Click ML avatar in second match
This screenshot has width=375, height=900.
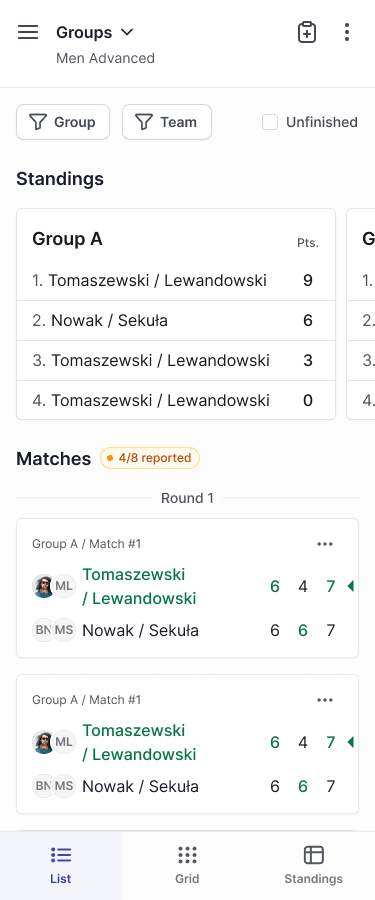coord(64,742)
